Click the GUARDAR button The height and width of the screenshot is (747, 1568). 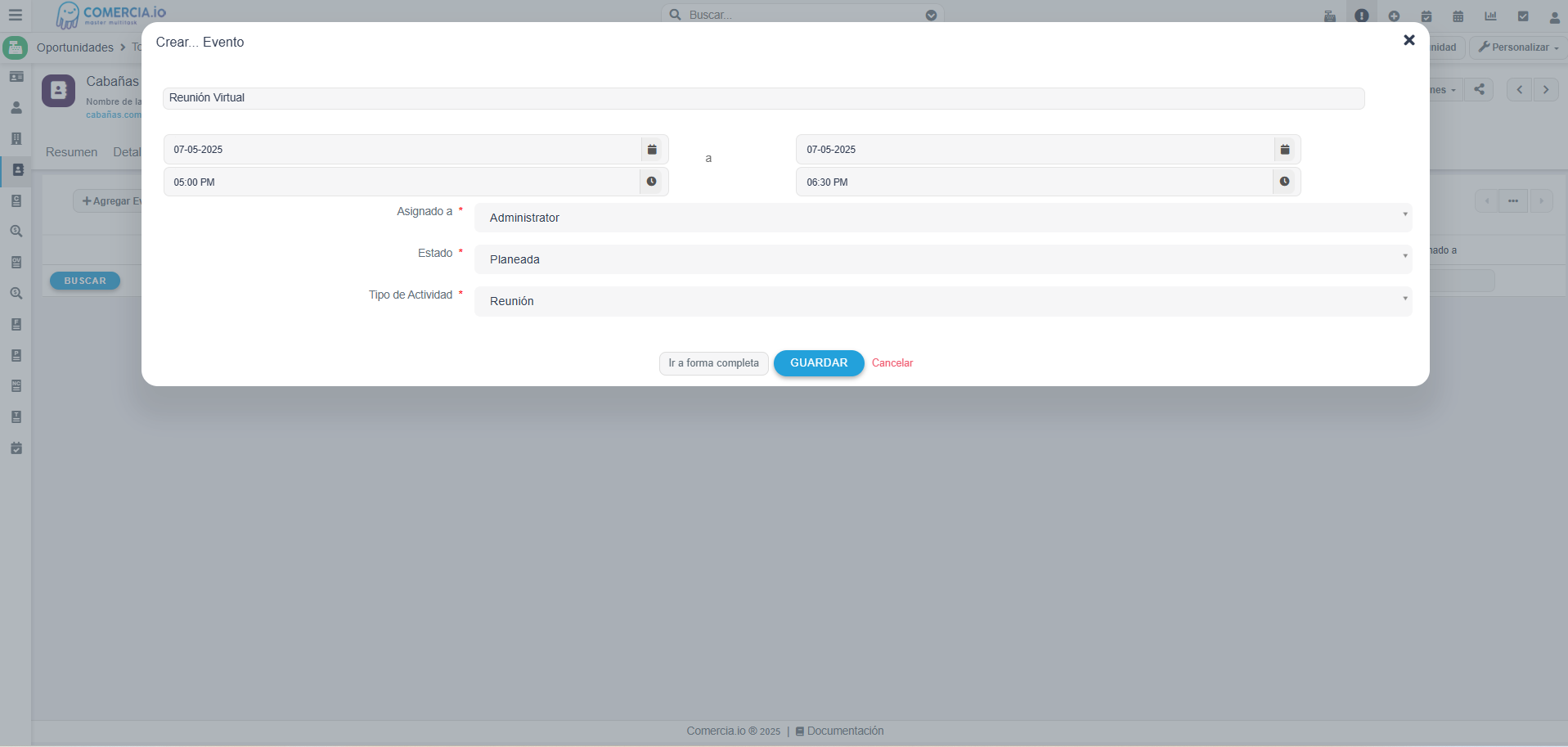818,363
